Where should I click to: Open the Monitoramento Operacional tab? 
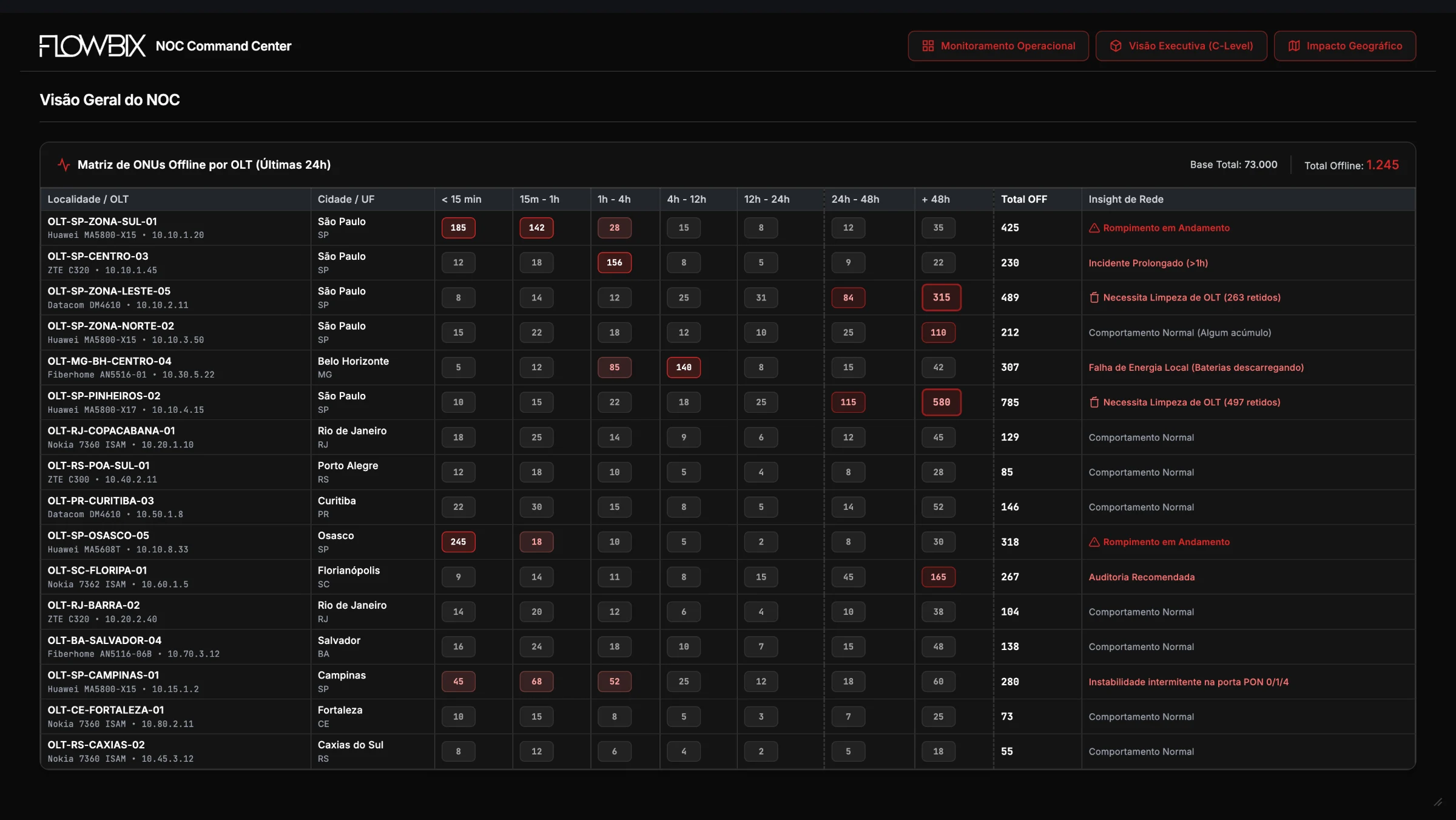point(998,46)
